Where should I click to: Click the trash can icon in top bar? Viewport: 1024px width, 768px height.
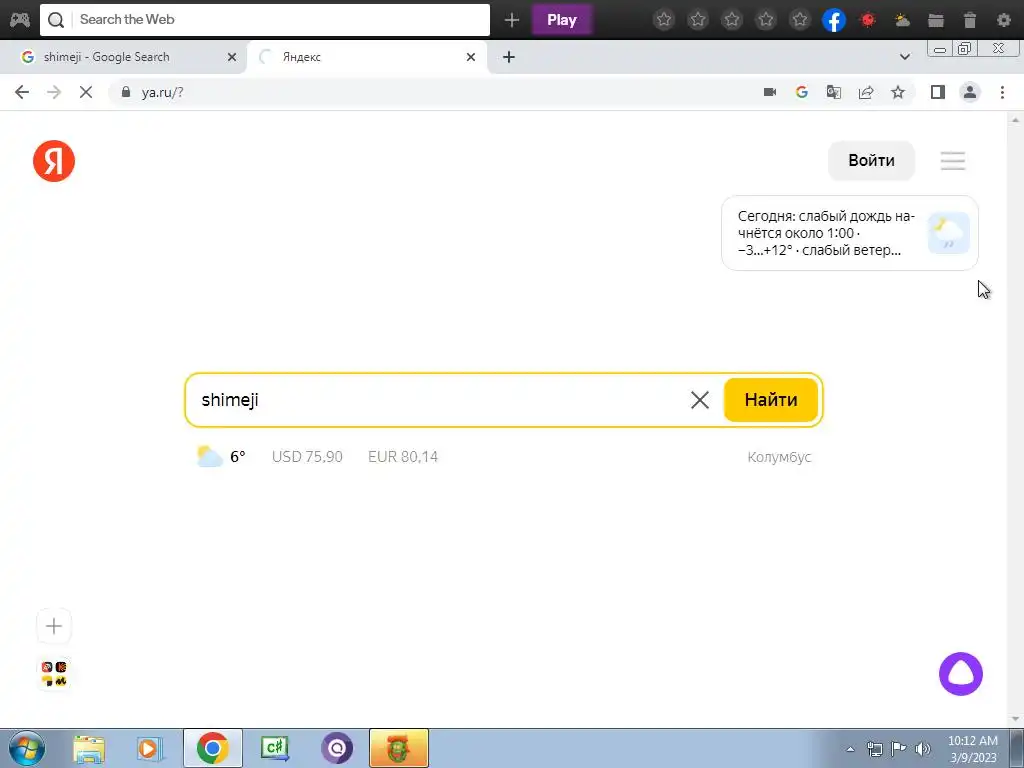click(x=970, y=20)
